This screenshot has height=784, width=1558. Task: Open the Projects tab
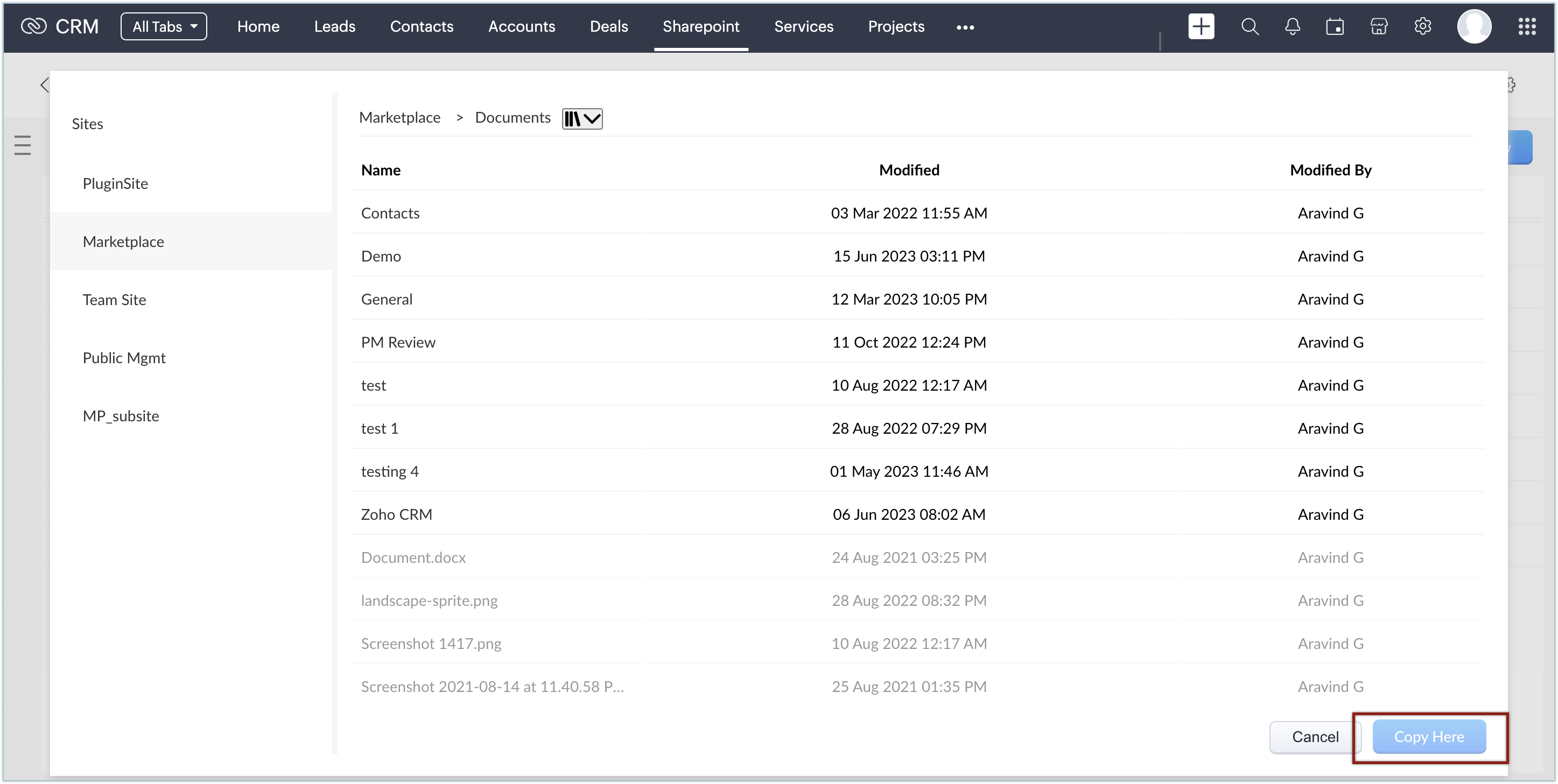(896, 26)
